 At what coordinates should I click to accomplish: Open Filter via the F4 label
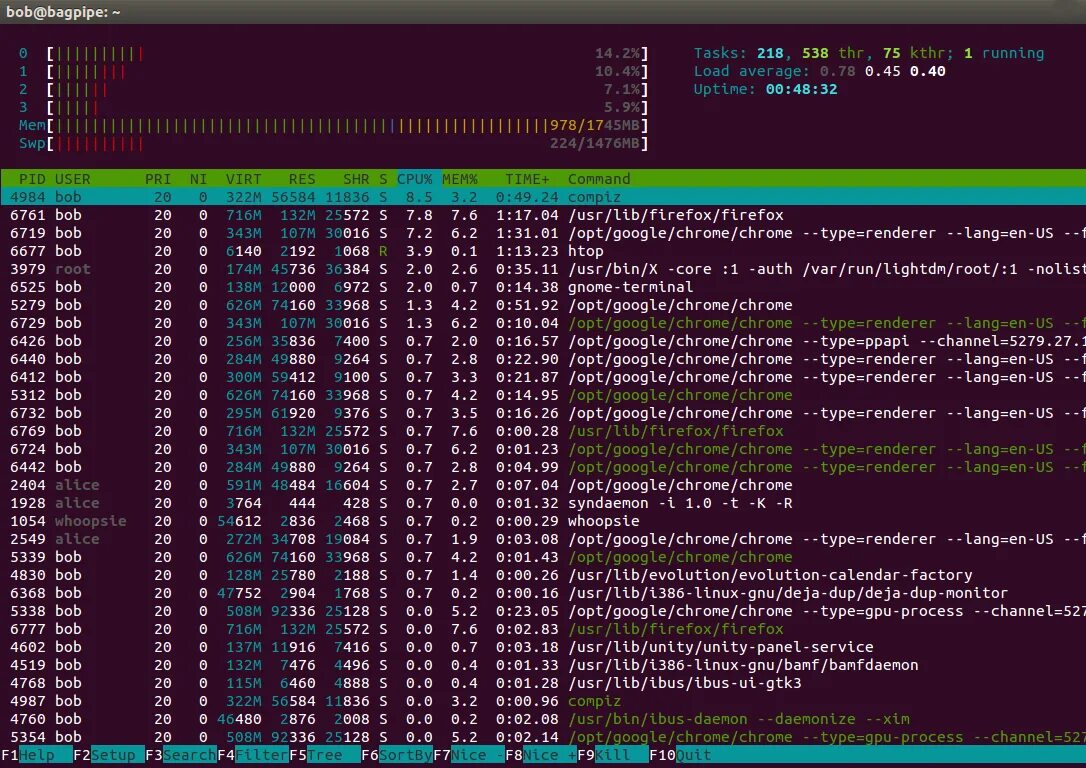[261, 755]
